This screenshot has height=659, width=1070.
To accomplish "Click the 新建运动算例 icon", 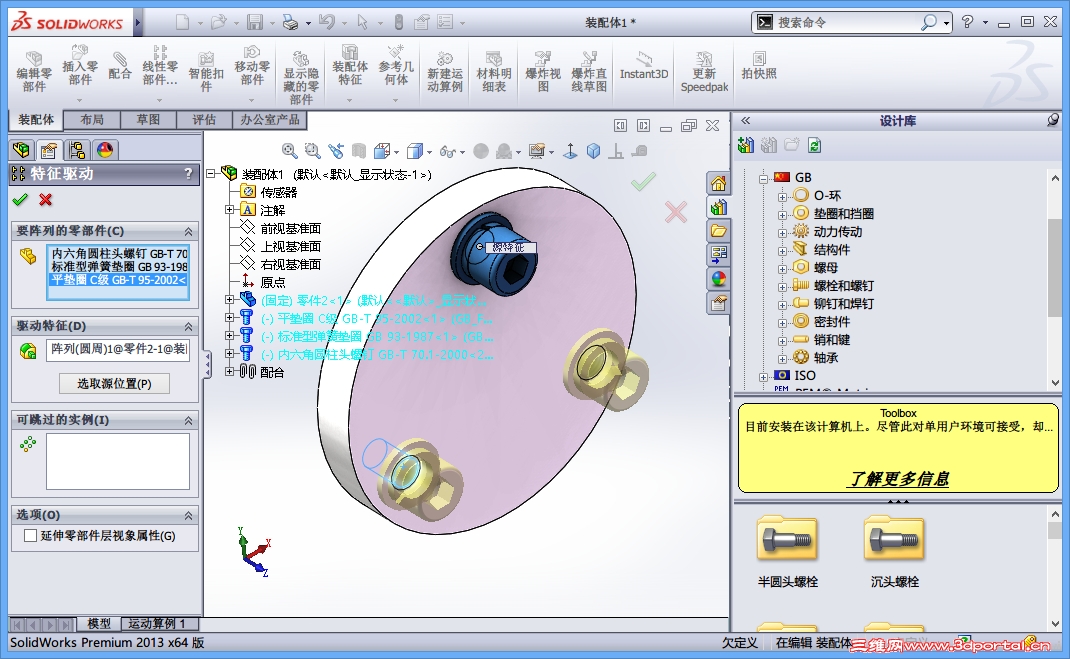I will point(445,72).
